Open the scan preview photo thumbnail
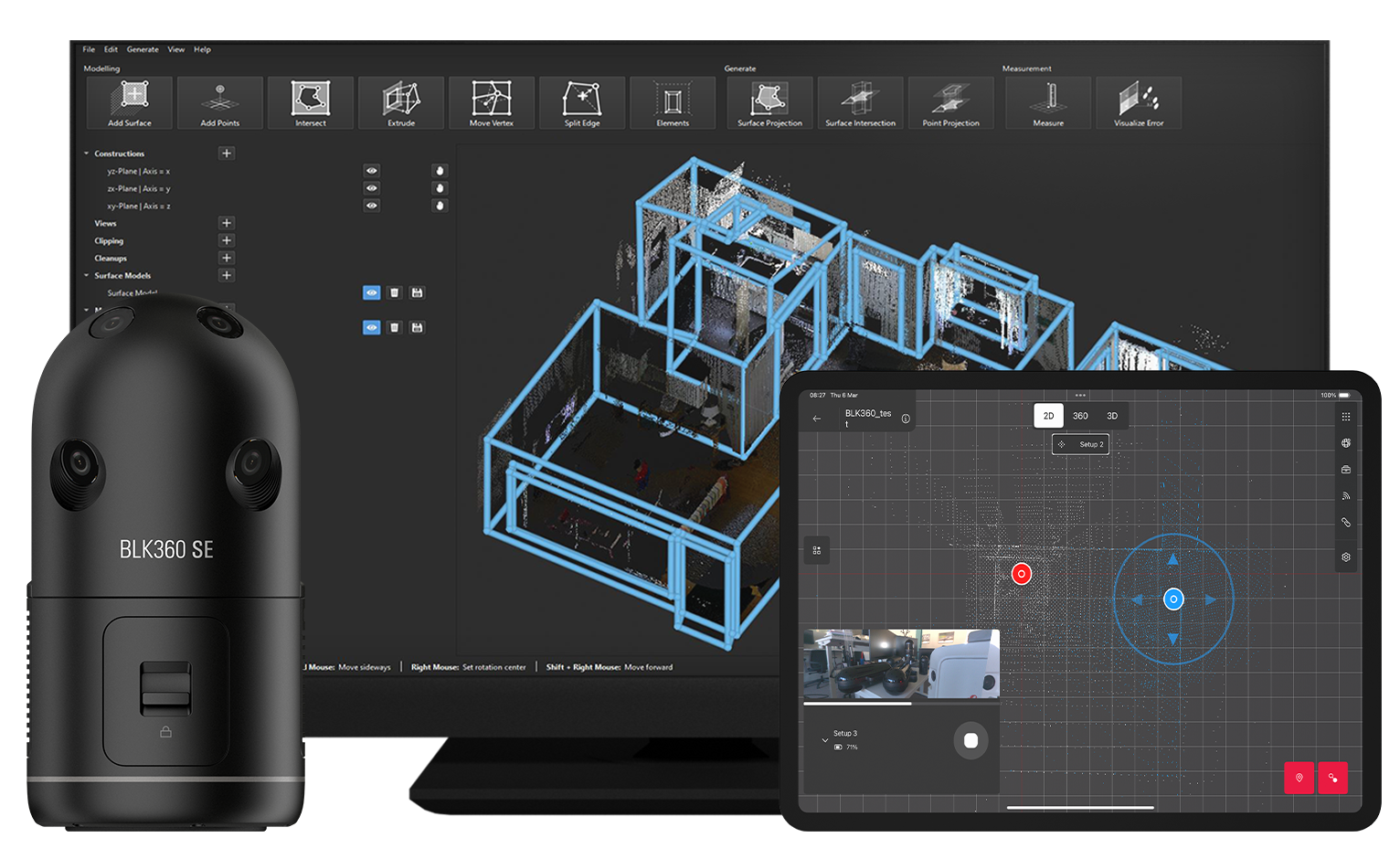Image resolution: width=1400 pixels, height=859 pixels. coord(901,663)
